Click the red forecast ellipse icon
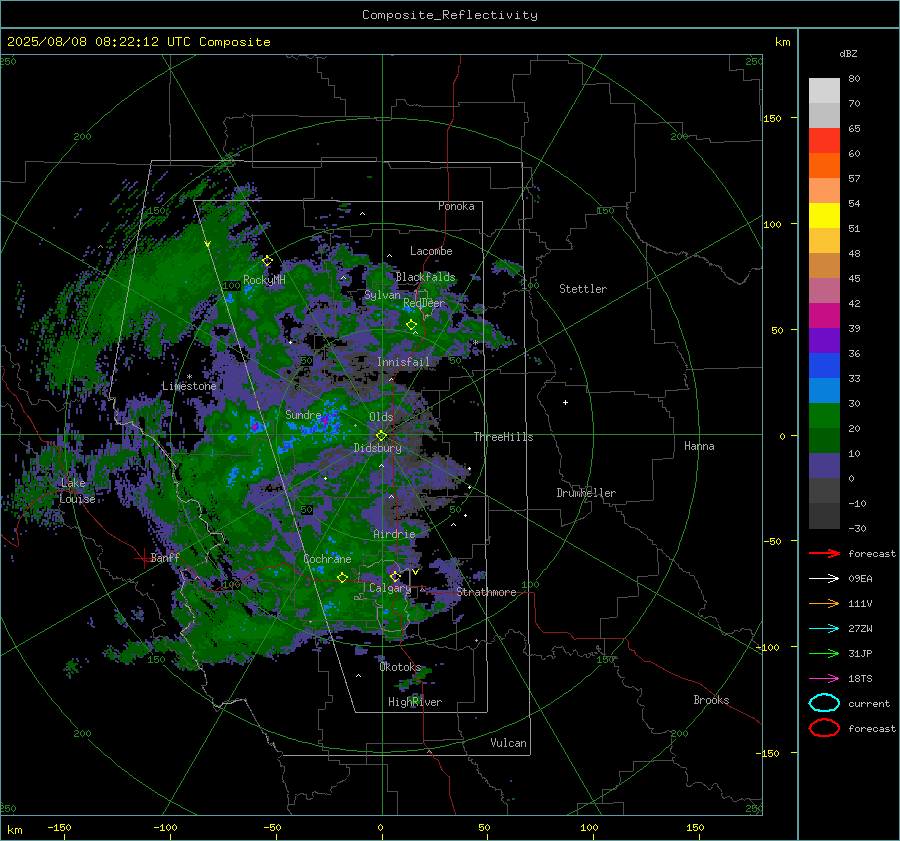Viewport: 900px width, 841px height. point(824,728)
